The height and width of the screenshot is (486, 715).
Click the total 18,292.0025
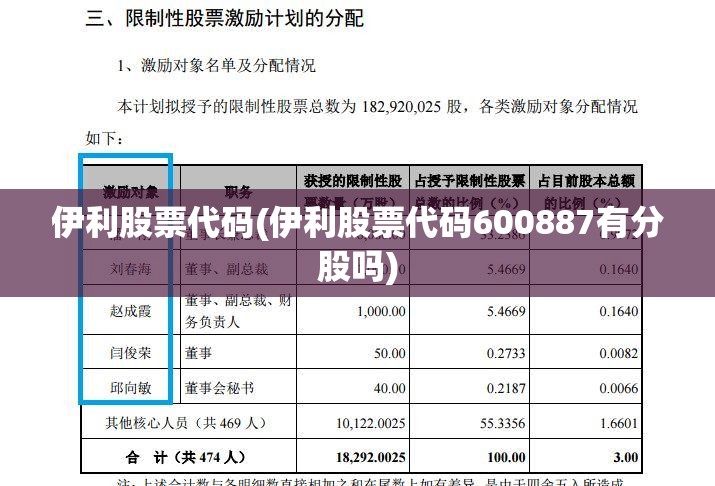coord(371,457)
